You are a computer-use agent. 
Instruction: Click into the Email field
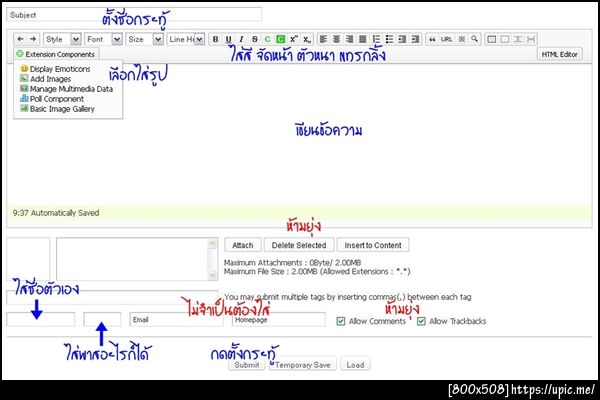tap(176, 320)
